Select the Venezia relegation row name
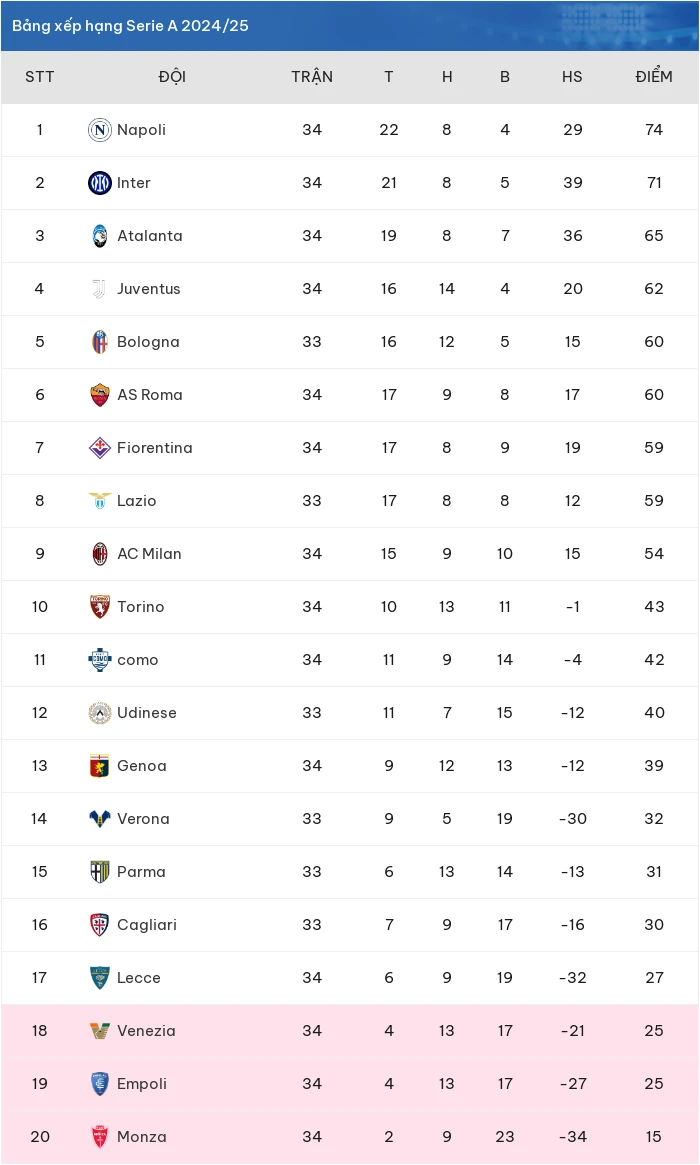 pyautogui.click(x=146, y=1031)
